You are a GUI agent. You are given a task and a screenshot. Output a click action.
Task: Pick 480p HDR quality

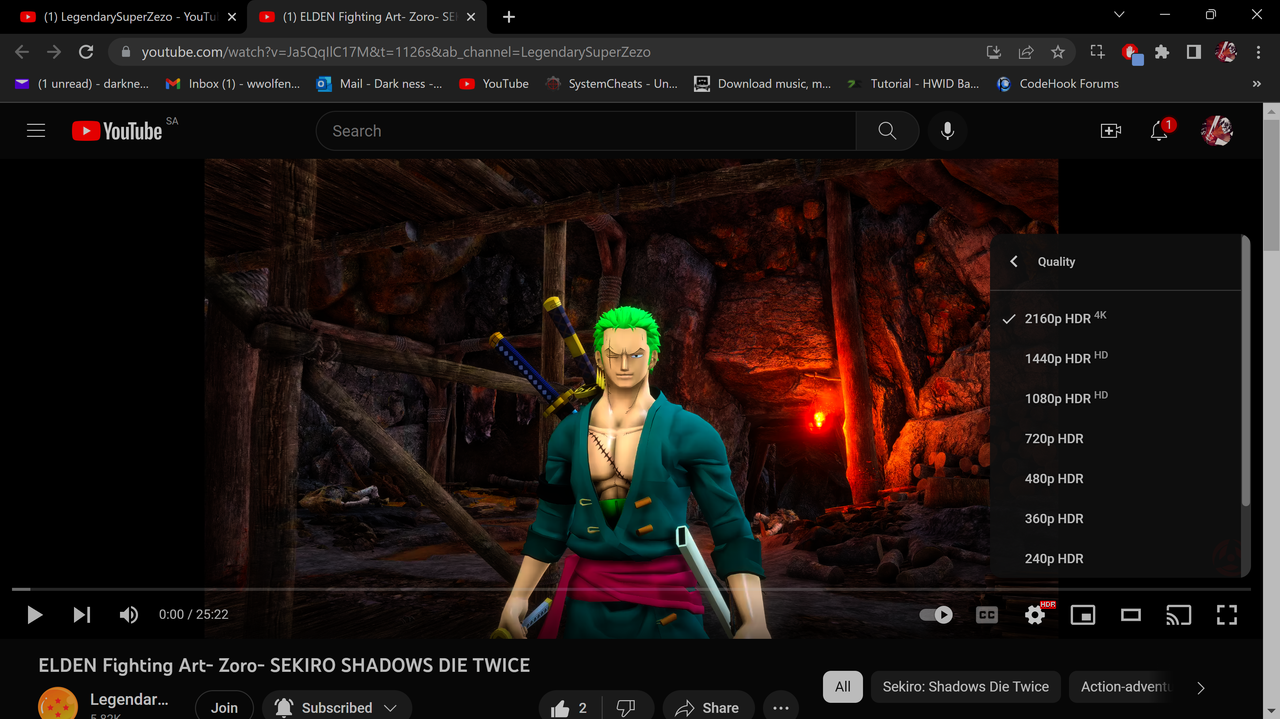click(x=1115, y=479)
